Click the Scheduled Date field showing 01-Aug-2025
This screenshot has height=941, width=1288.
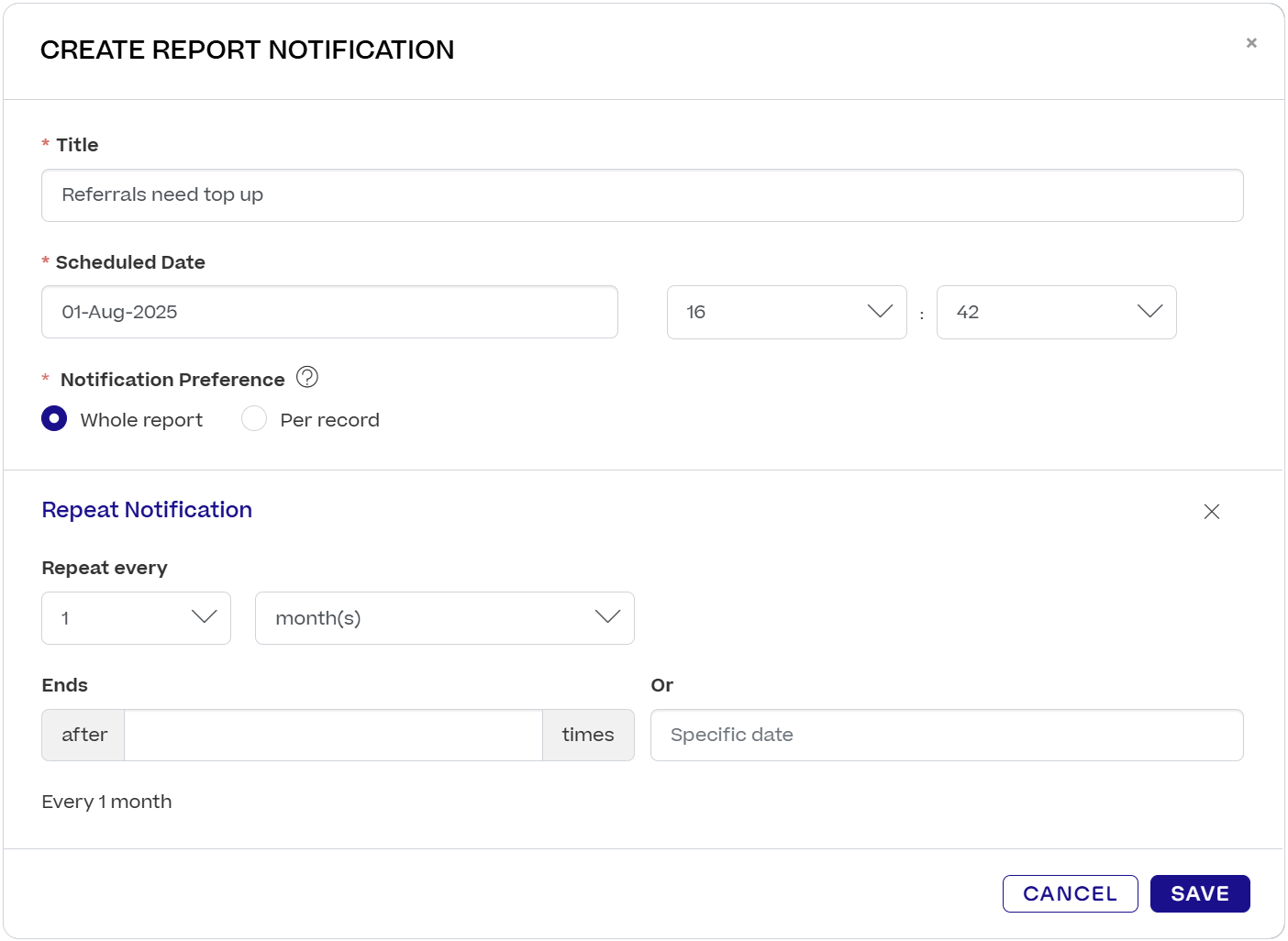click(329, 312)
